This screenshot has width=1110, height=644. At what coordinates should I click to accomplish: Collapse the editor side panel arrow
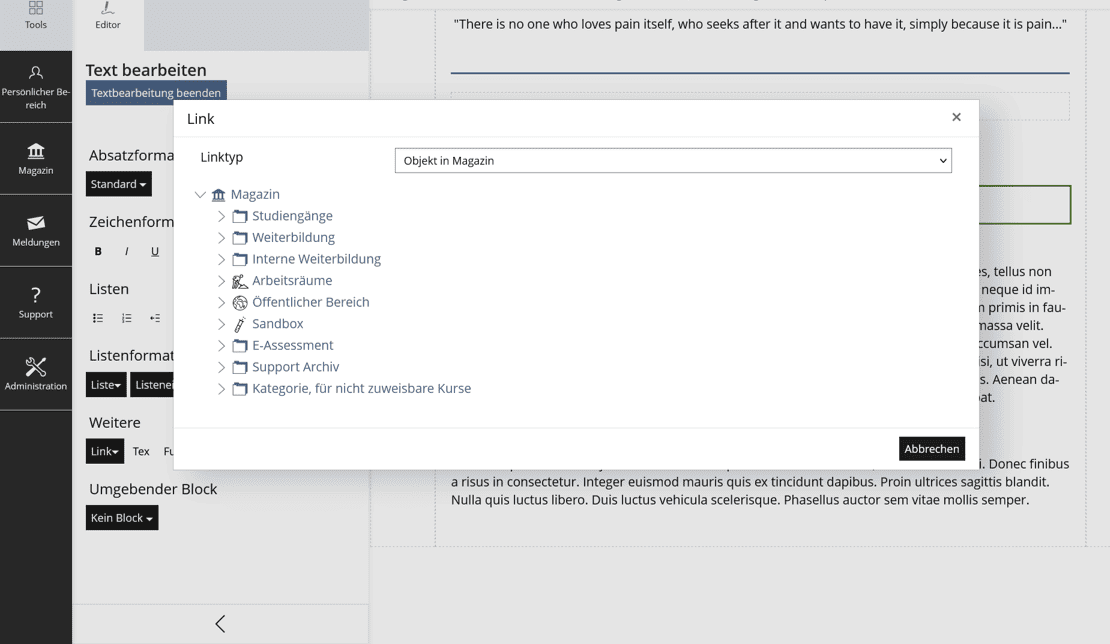pyautogui.click(x=220, y=624)
